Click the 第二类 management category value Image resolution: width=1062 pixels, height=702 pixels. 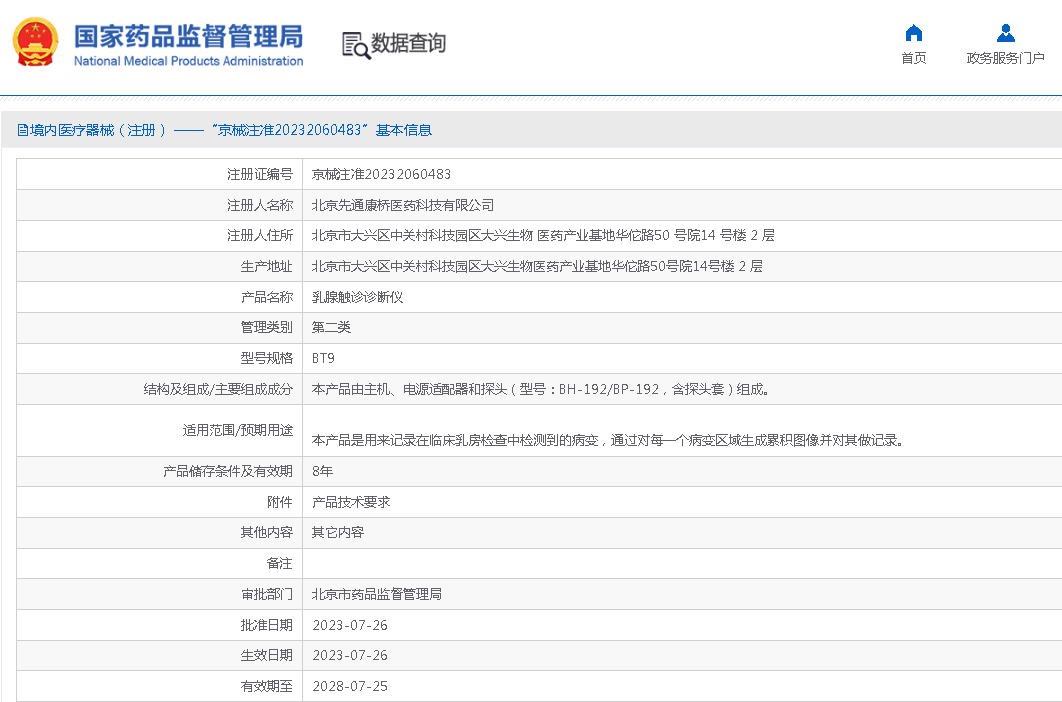tap(331, 327)
